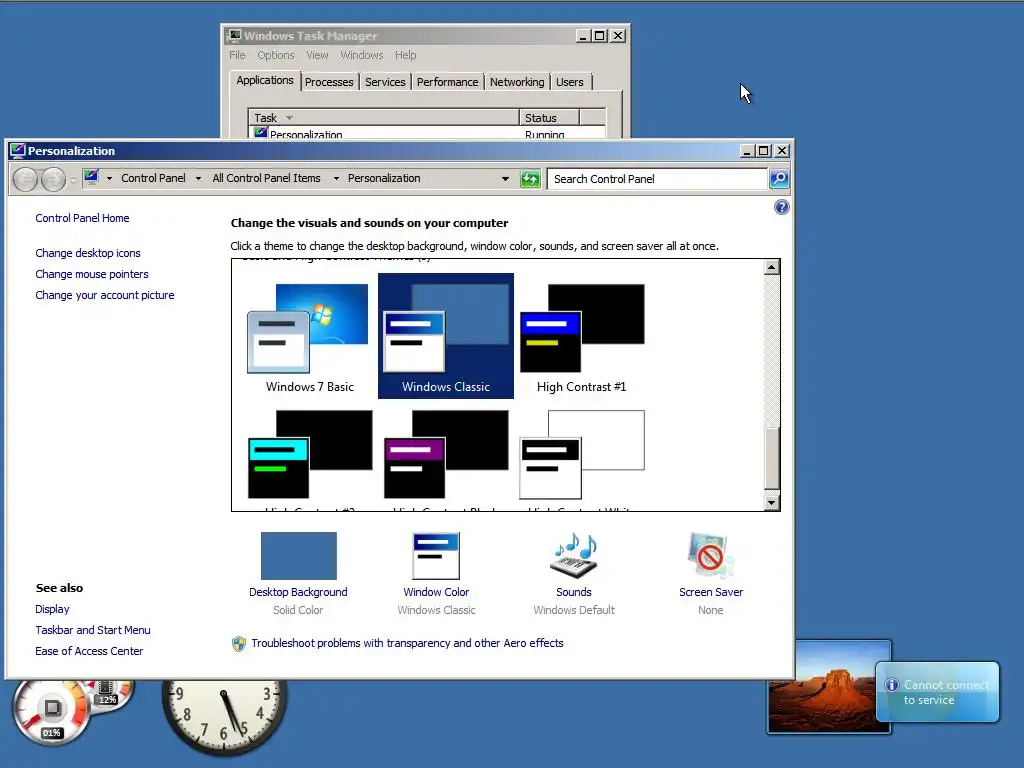Switch to the Users tab
Screen dimensions: 1024x768
pos(569,82)
